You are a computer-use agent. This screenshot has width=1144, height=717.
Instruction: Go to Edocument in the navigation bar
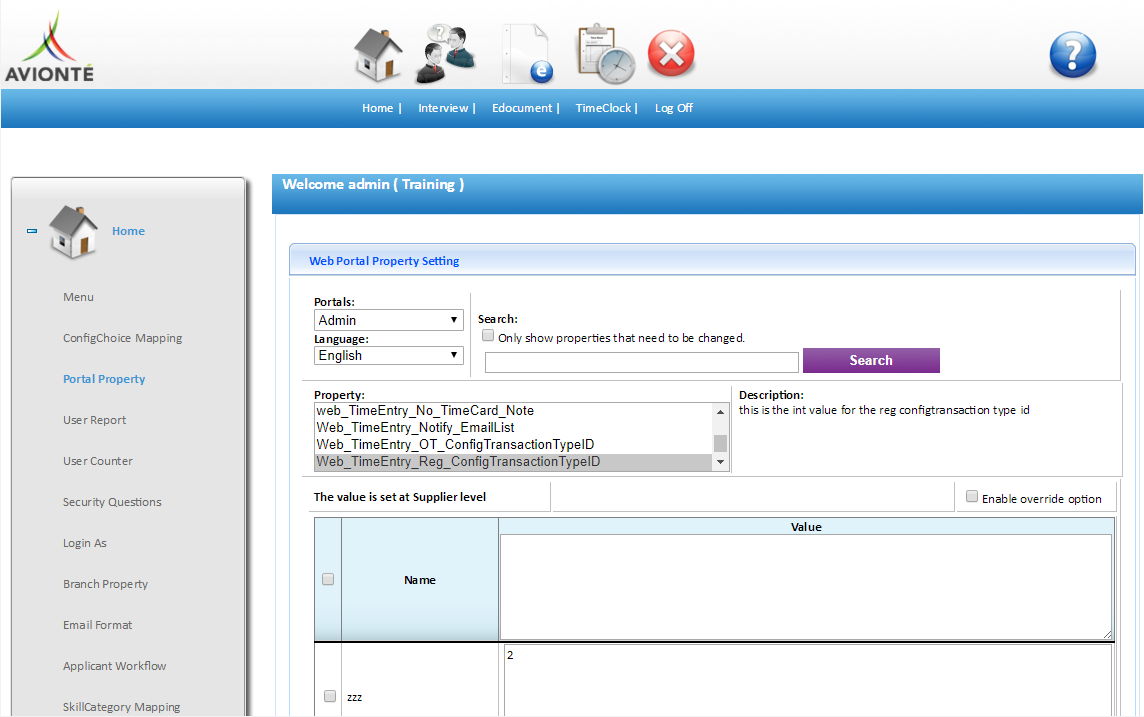click(522, 108)
